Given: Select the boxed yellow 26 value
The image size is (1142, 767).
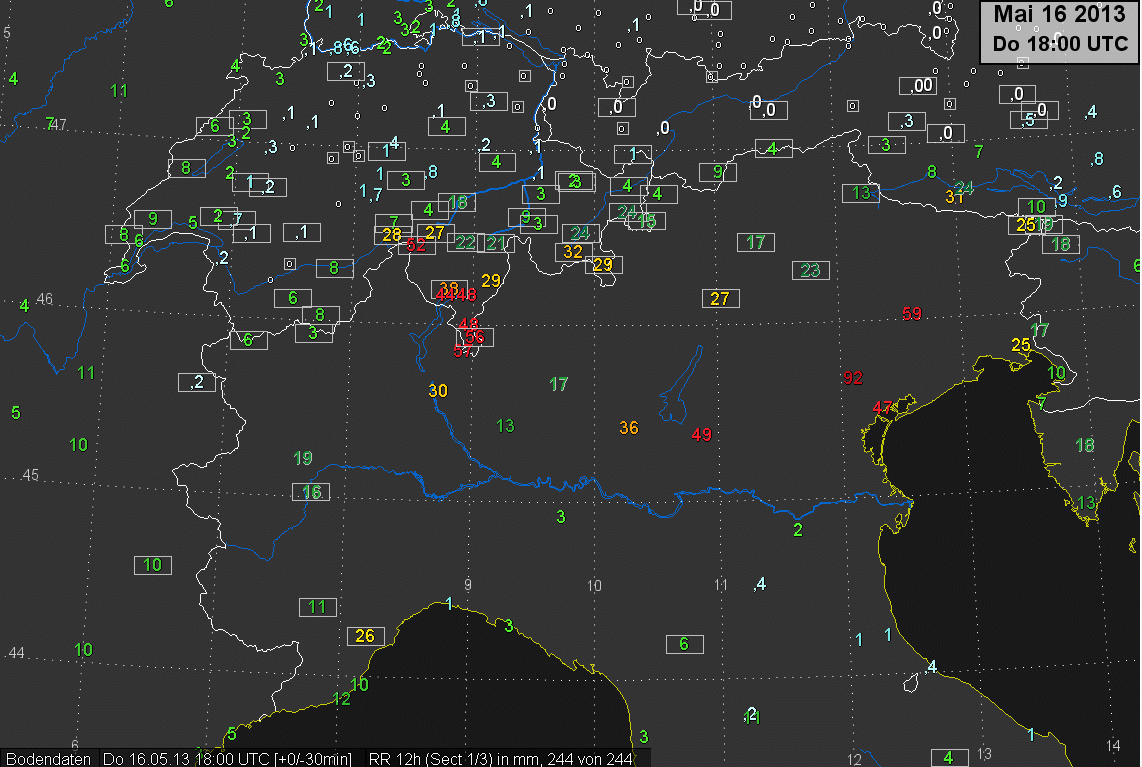Looking at the screenshot, I should 365,636.
